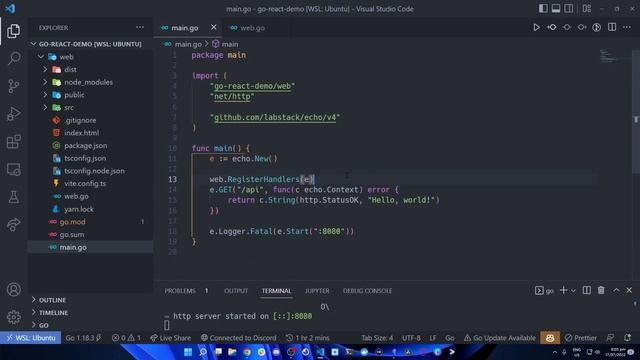The image size is (640, 360).
Task: Open the Accounts menu icon
Action: click(13, 289)
